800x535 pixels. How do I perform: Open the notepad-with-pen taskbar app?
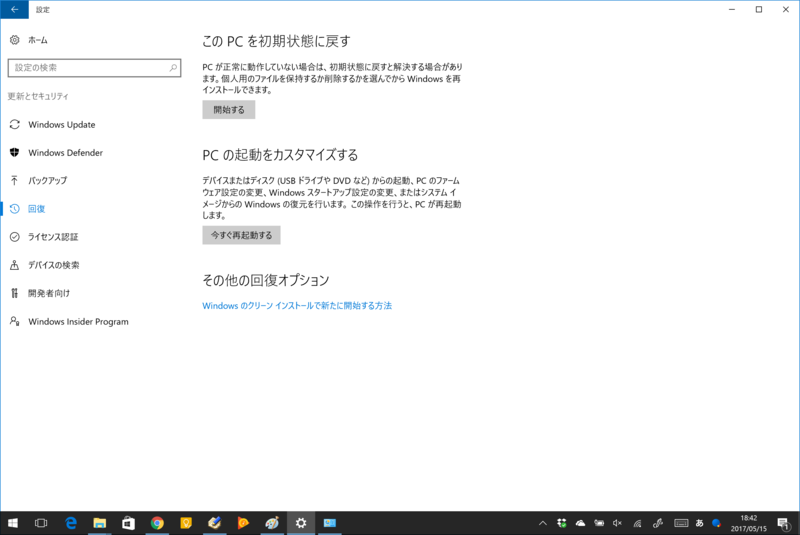coord(215,523)
